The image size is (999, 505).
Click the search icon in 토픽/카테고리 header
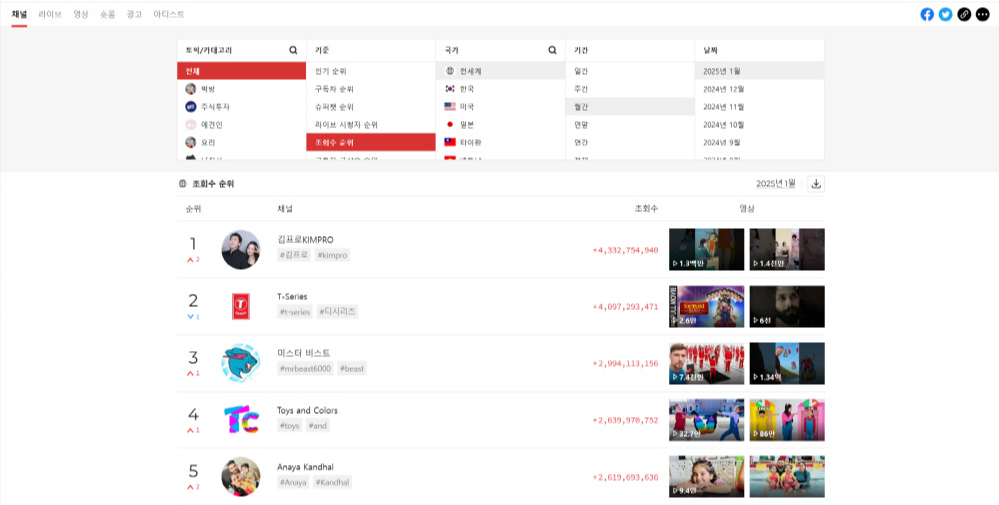[x=293, y=50]
